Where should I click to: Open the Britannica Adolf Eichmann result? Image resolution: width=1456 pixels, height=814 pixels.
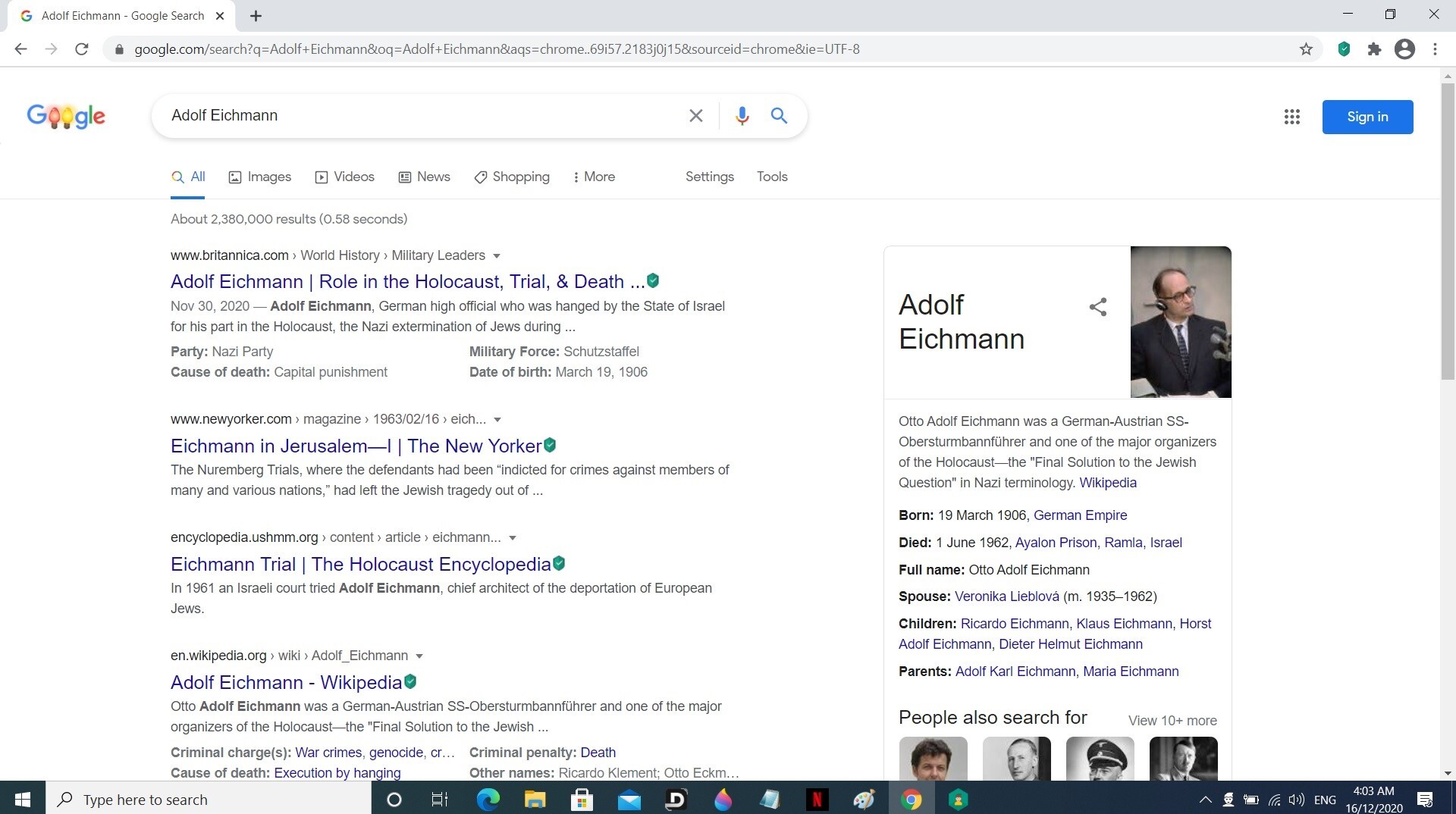coord(407,282)
